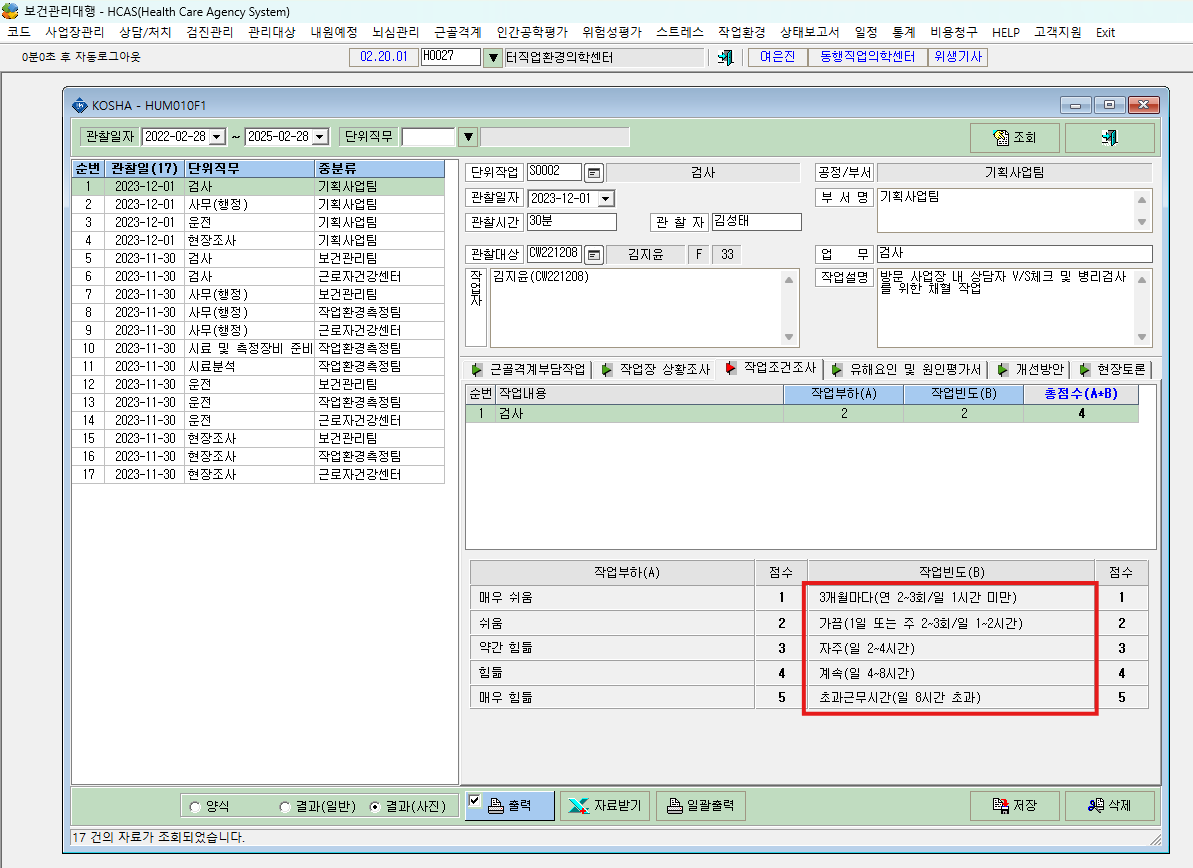
Task: Select the 결과(일반) radio button
Action: [x=285, y=806]
